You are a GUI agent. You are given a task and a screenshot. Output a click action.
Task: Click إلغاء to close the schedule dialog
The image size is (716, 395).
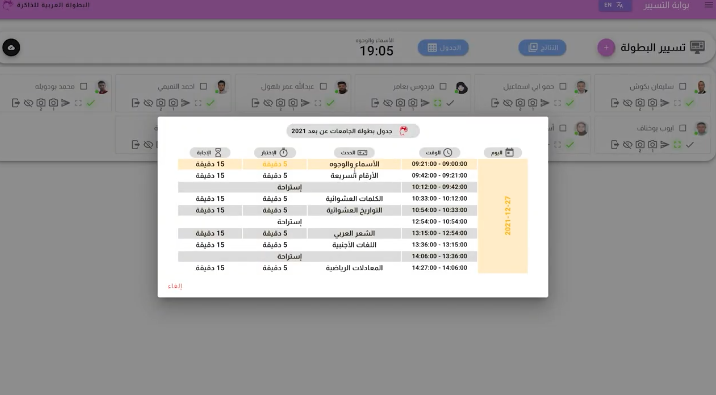pos(175,286)
